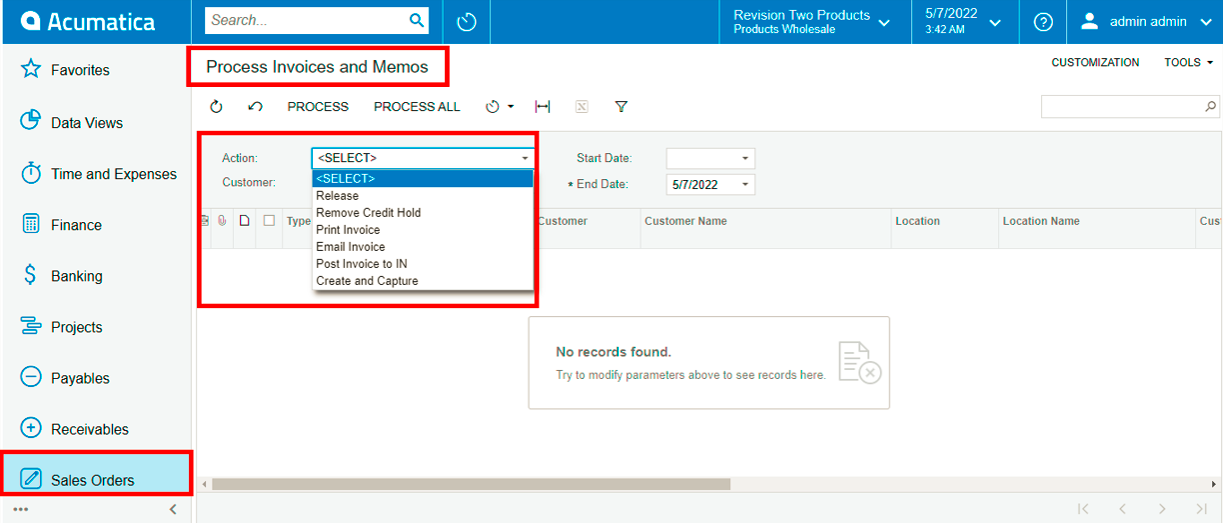
Task: Open Time and Expenses stopwatch icon
Action: coord(30,173)
